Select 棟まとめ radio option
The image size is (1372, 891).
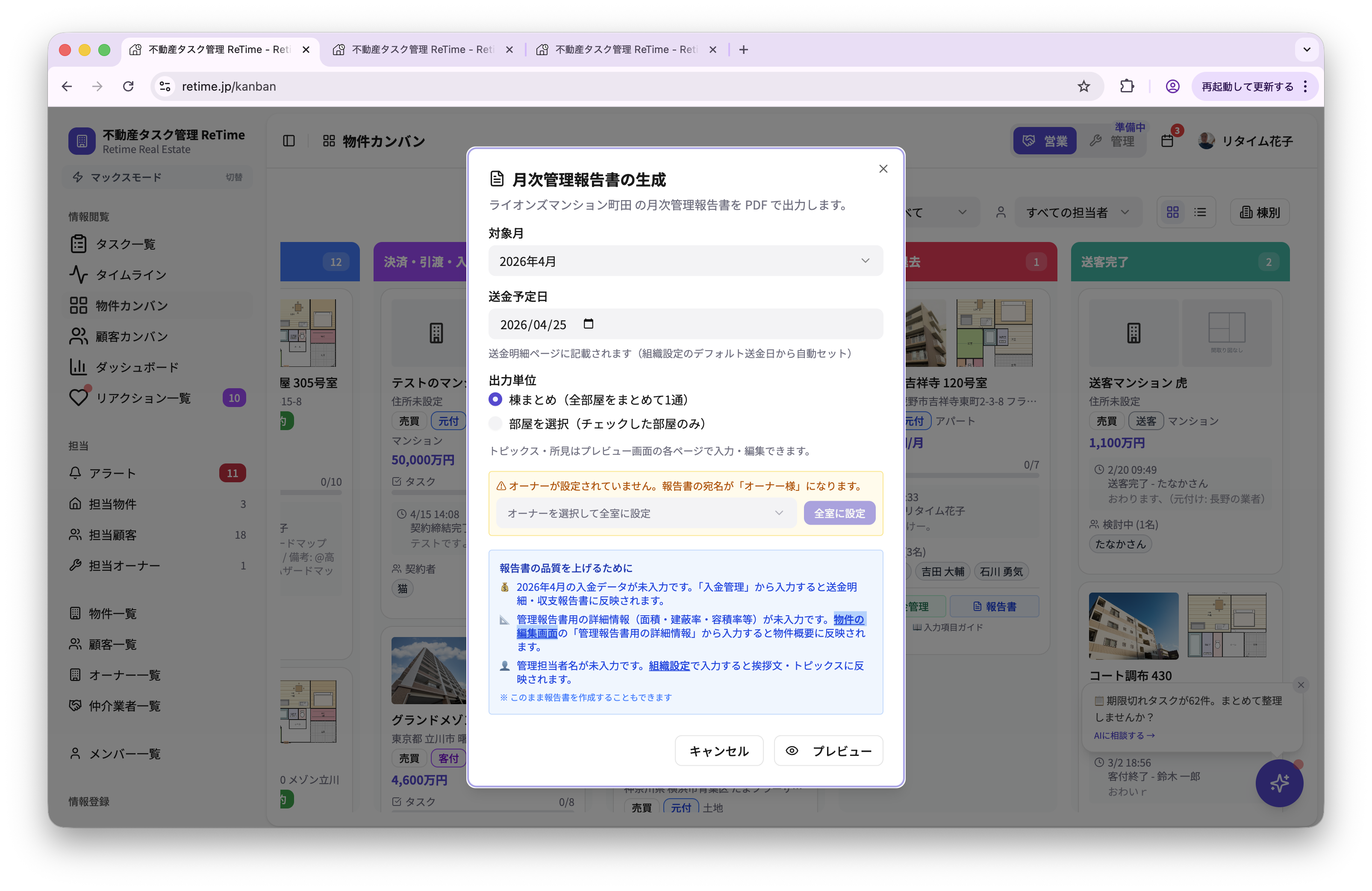click(495, 400)
